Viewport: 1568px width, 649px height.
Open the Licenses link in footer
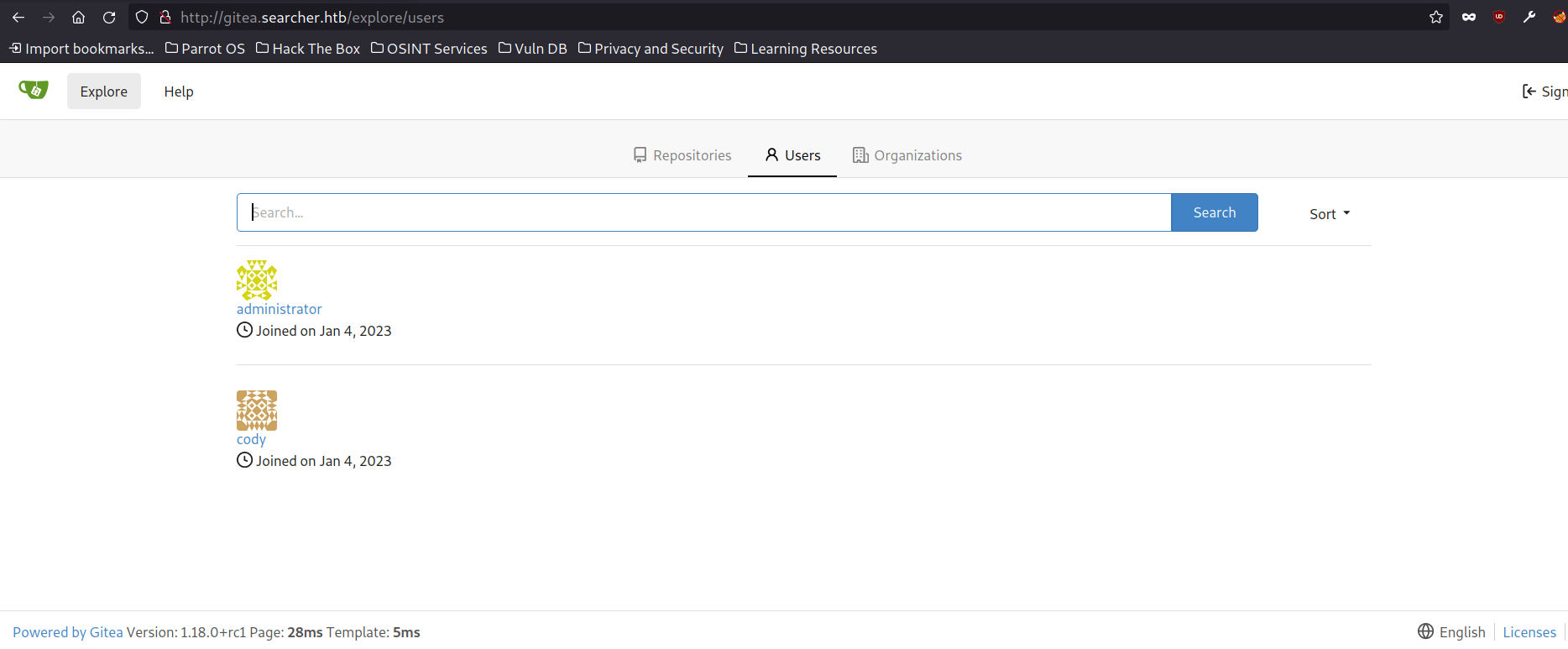click(x=1529, y=632)
